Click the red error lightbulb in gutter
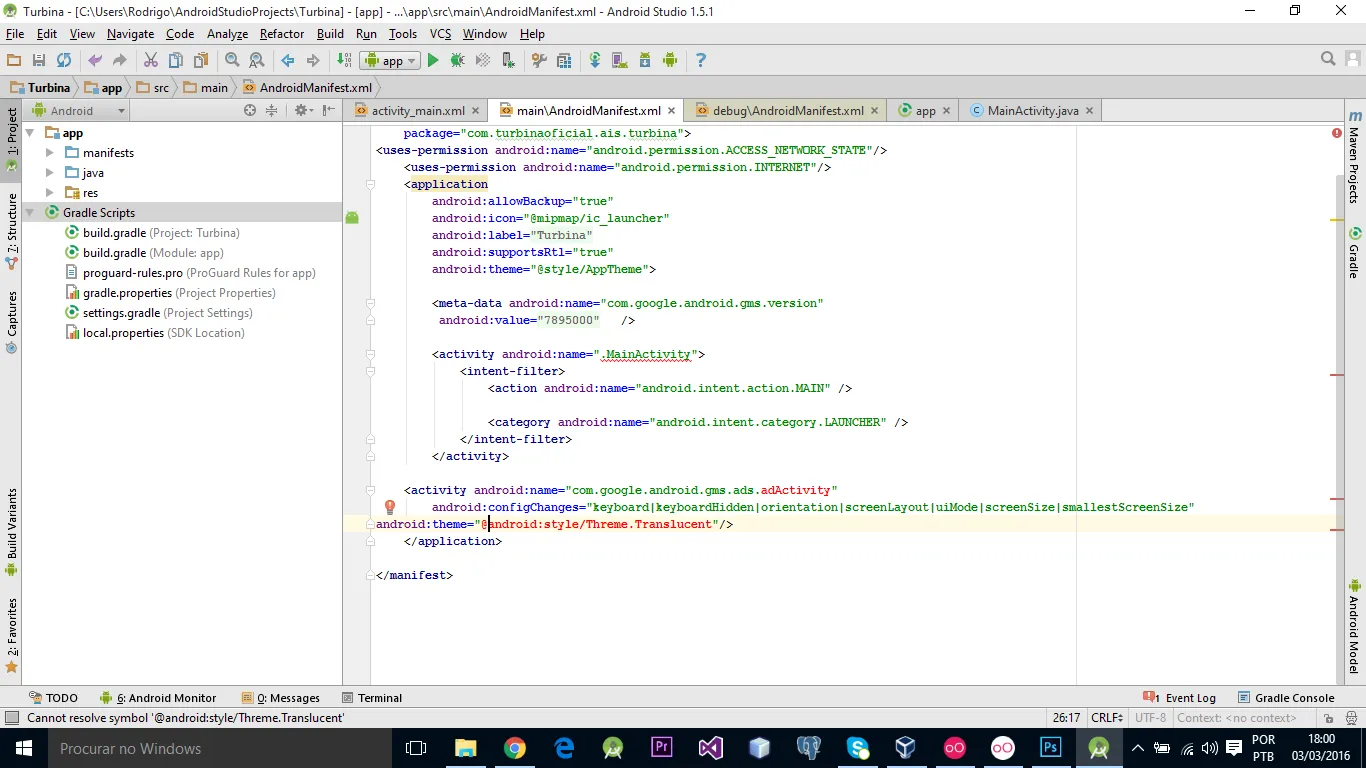The height and width of the screenshot is (768, 1366). tap(390, 508)
